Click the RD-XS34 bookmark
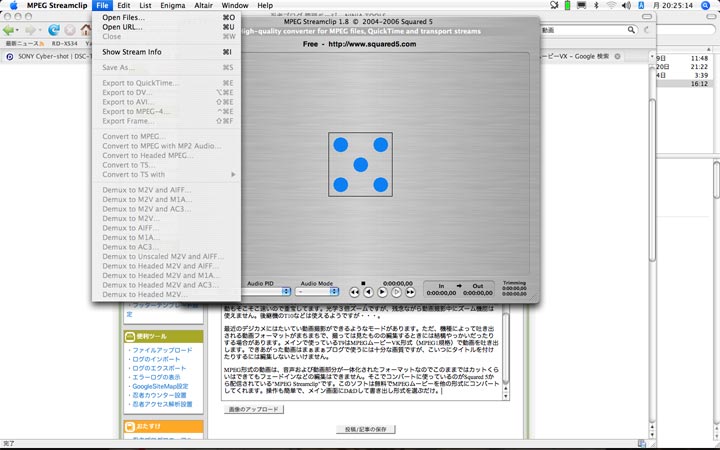This screenshot has height=450, width=720. coord(64,44)
